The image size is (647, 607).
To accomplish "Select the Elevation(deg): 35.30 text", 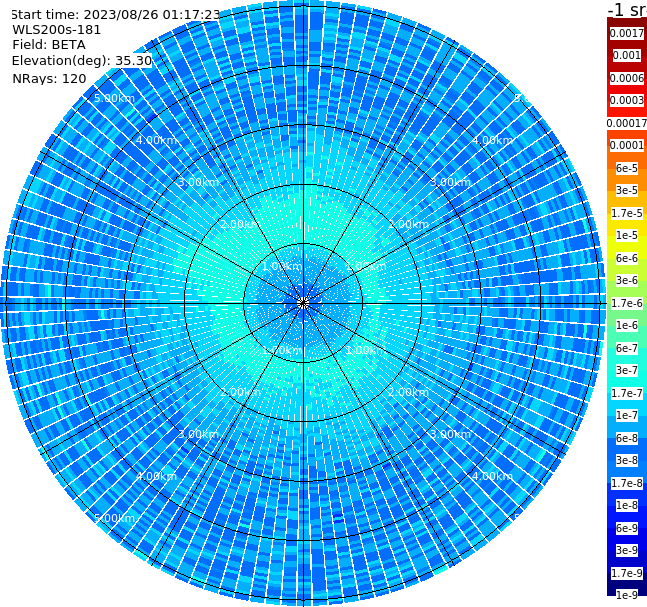I will 82,61.
